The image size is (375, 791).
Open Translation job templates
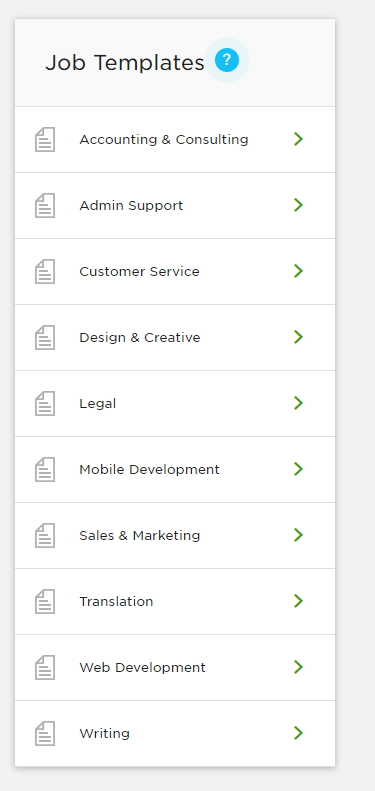(x=175, y=601)
